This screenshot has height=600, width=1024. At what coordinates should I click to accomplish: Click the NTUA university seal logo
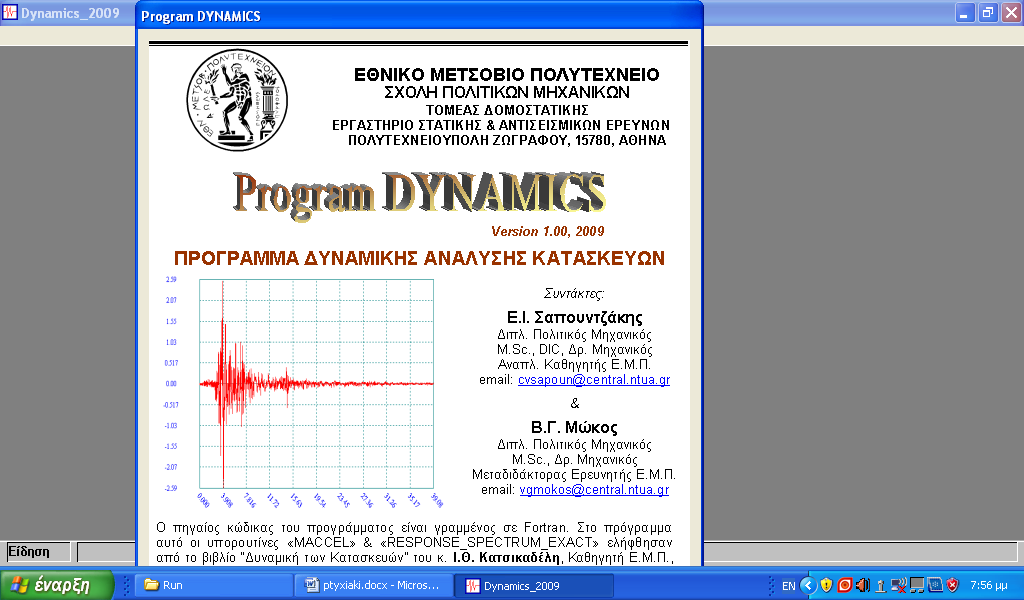click(236, 100)
